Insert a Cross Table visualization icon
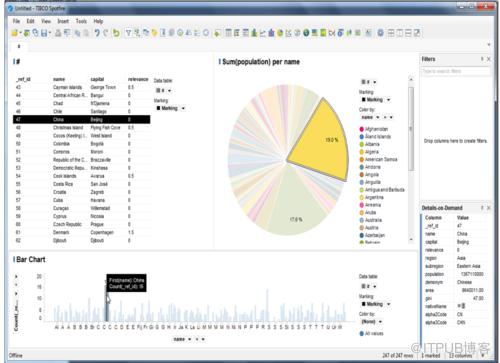The image size is (500, 363). tap(237, 33)
